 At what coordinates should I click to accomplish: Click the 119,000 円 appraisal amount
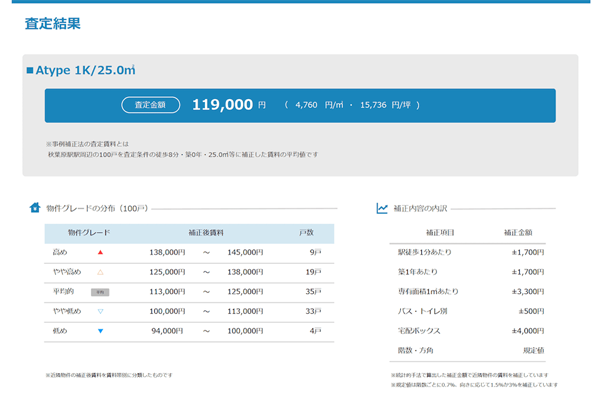pos(229,105)
